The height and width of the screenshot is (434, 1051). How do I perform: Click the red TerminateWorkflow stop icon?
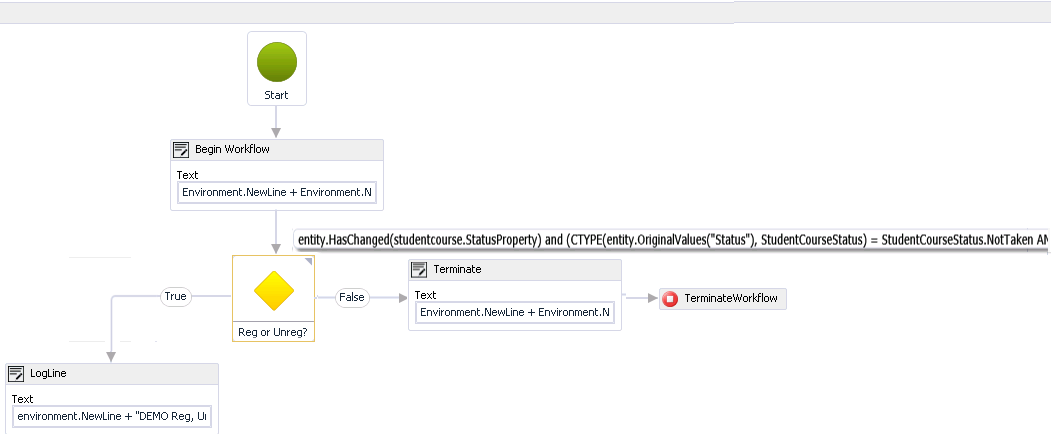(x=670, y=299)
